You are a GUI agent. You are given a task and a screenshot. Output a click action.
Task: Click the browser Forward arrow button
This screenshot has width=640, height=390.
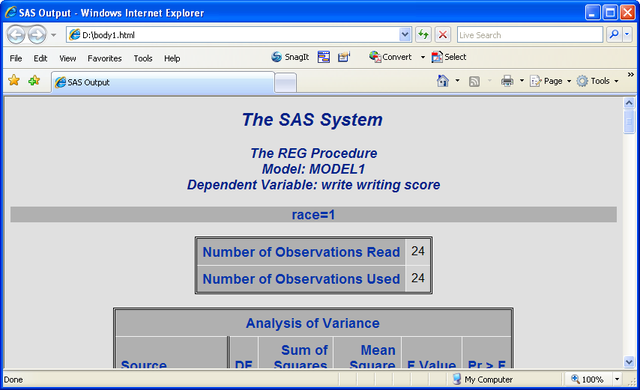pyautogui.click(x=37, y=35)
